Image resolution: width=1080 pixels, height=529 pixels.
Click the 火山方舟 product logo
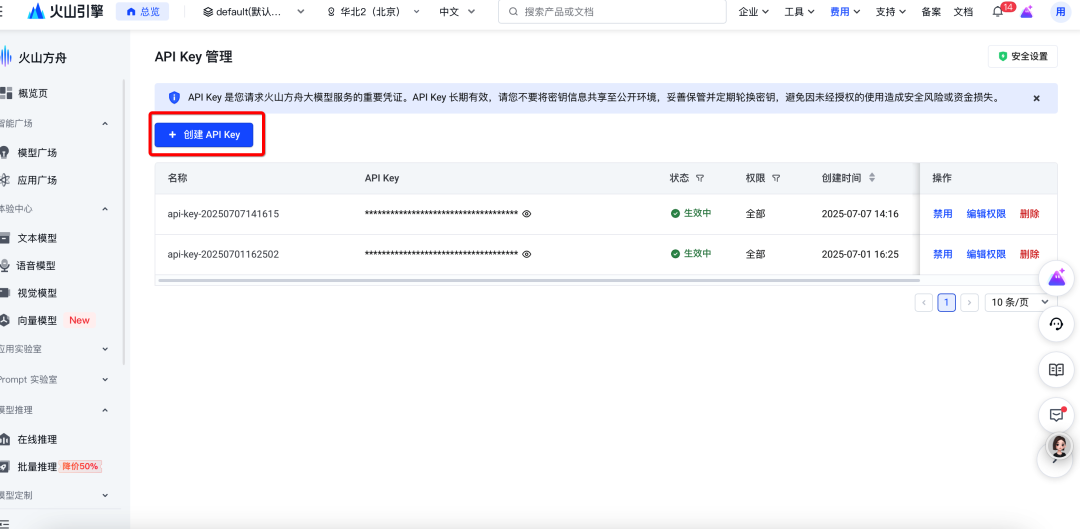pyautogui.click(x=33, y=58)
